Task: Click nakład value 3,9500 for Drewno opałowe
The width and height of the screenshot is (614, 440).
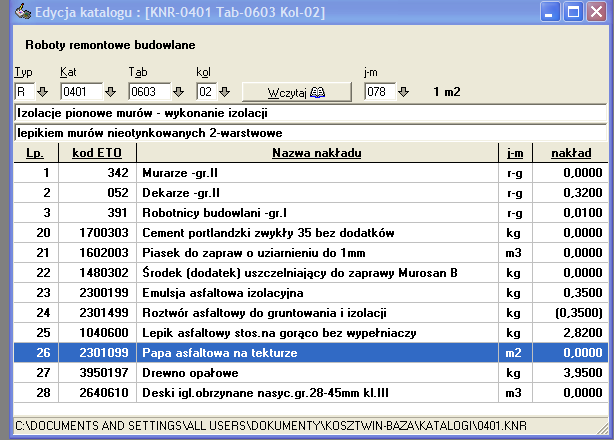Action: point(583,373)
